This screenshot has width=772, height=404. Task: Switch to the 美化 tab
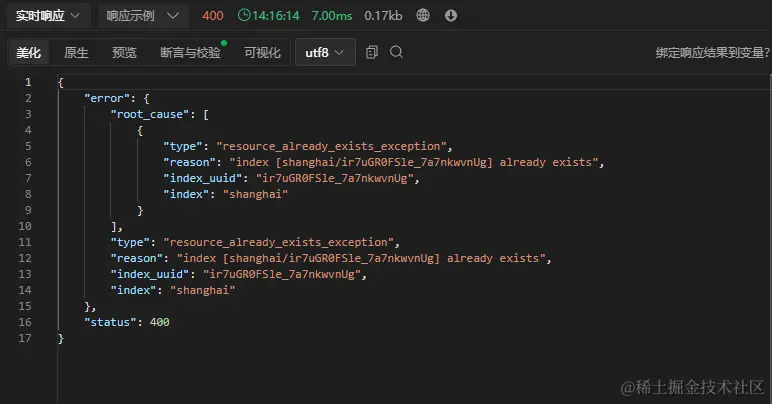[x=29, y=53]
